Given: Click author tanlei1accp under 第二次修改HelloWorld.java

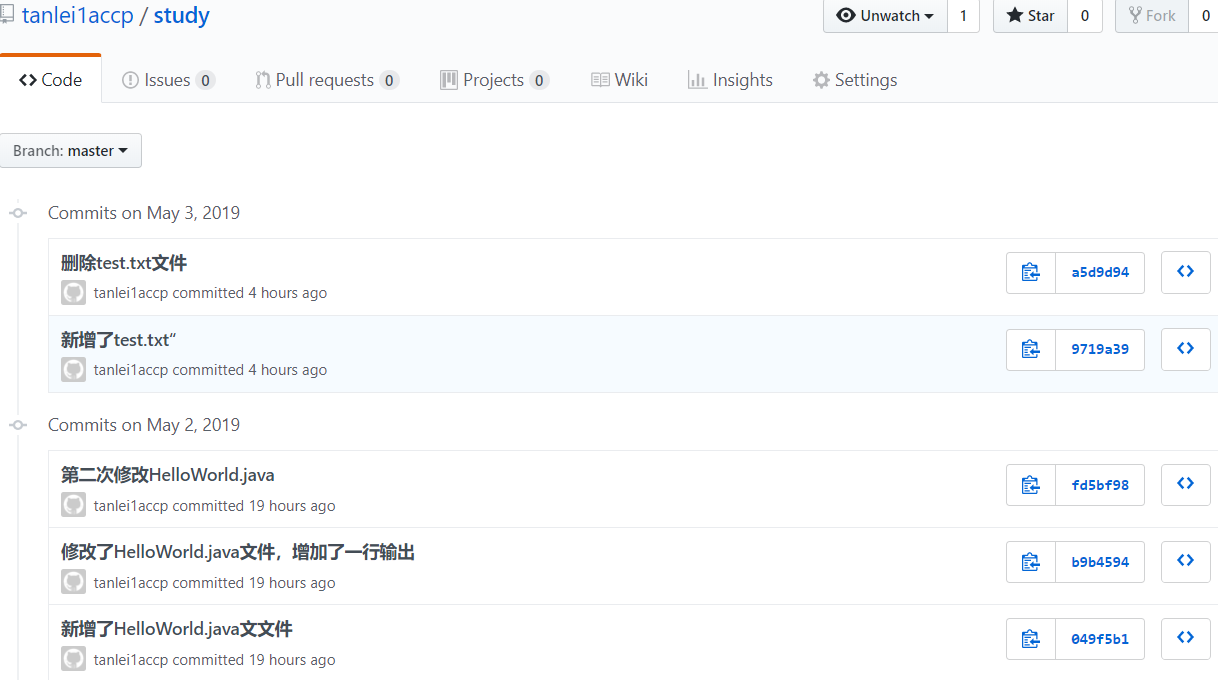Looking at the screenshot, I should click(x=131, y=506).
